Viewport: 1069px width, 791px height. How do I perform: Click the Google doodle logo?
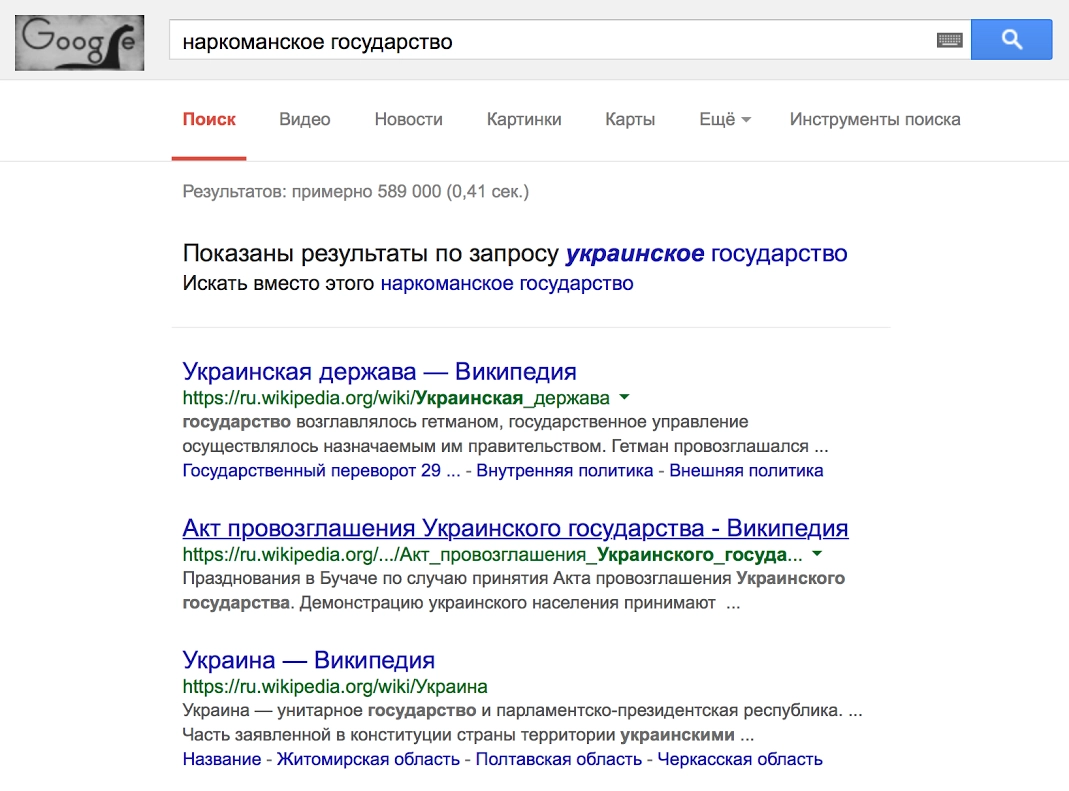80,41
